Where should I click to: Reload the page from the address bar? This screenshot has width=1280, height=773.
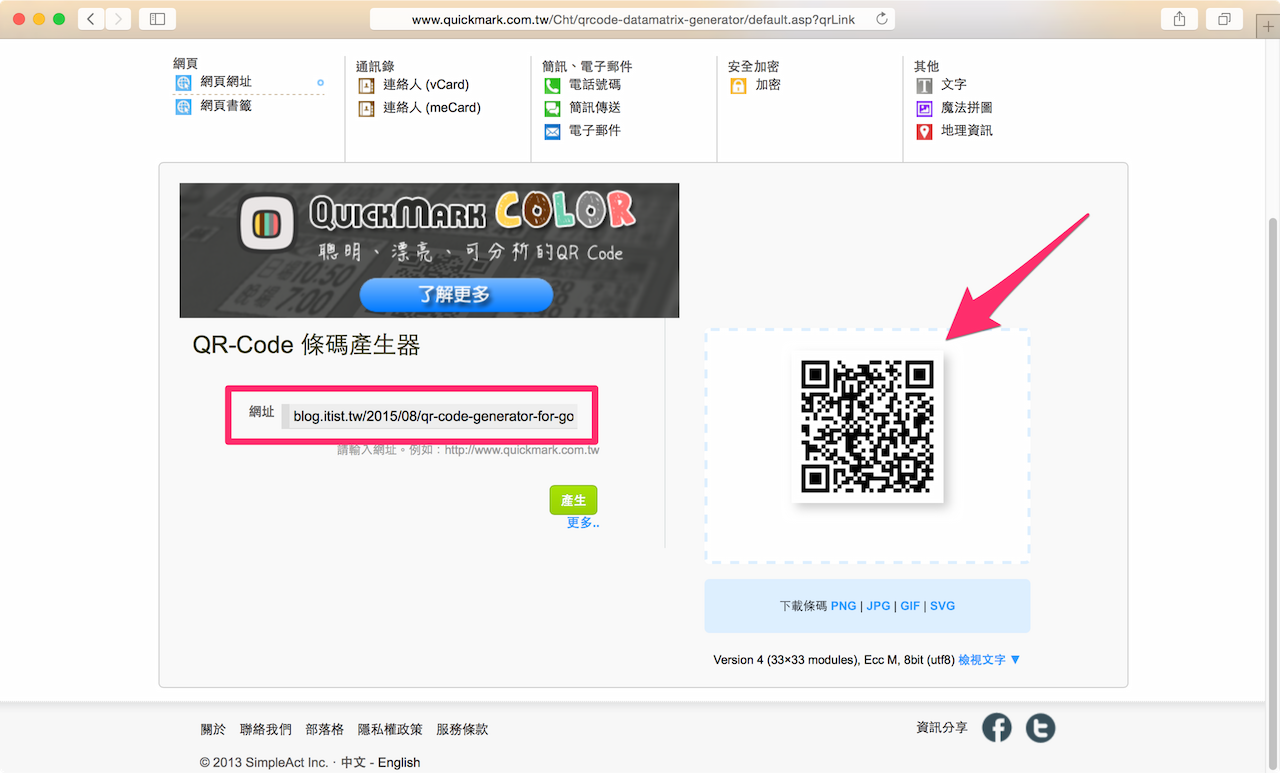pyautogui.click(x=881, y=18)
